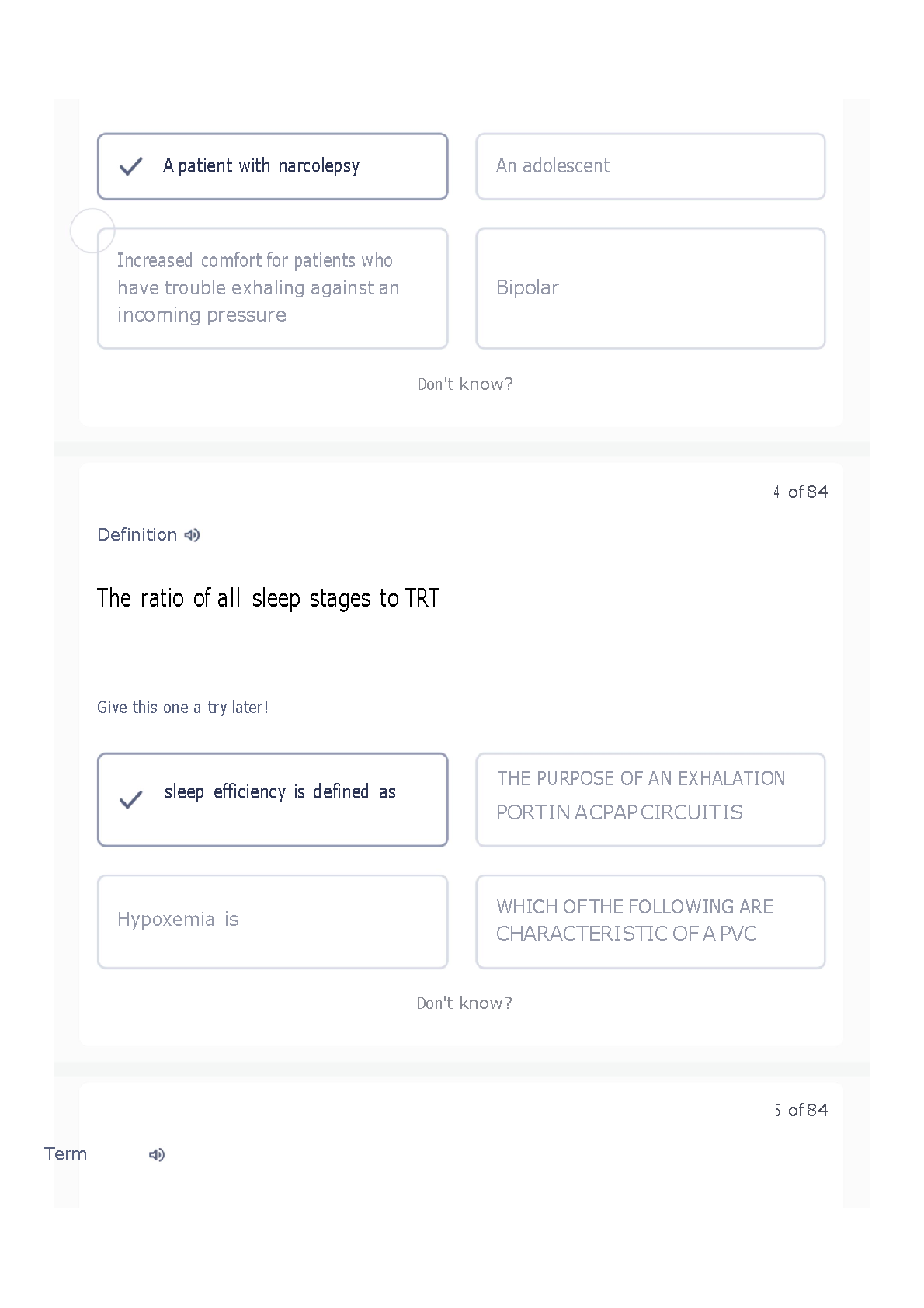
Task: Click the checkmark beside sleep efficiency answer
Action: pos(130,799)
